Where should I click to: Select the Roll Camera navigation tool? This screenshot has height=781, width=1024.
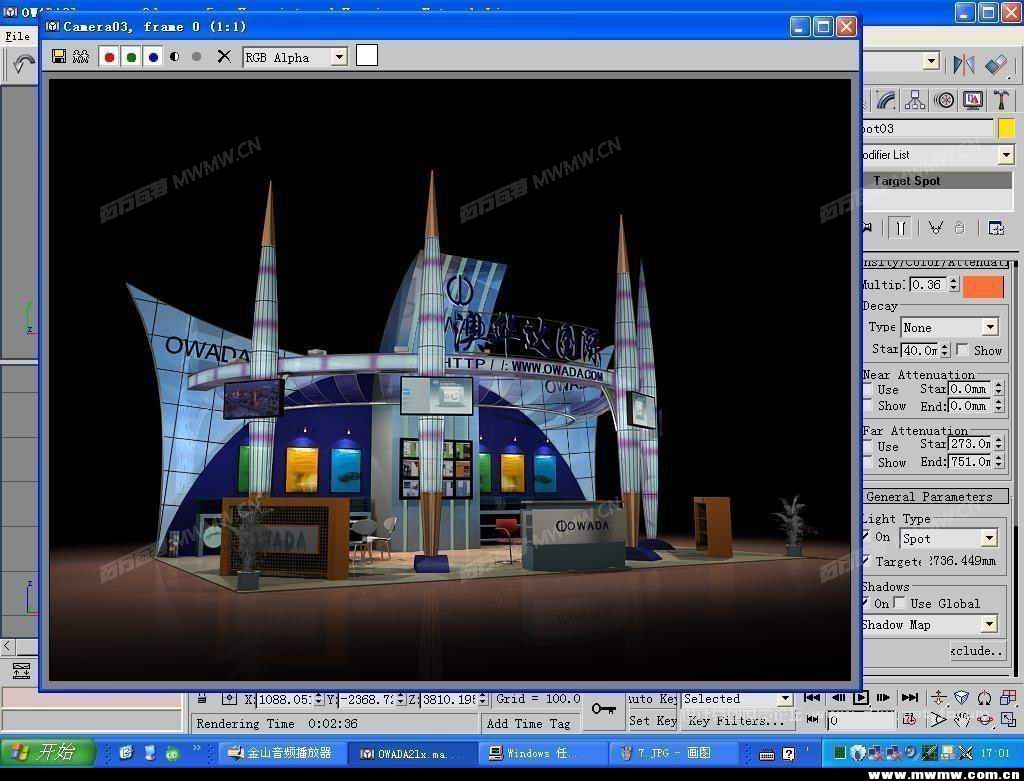[985, 697]
